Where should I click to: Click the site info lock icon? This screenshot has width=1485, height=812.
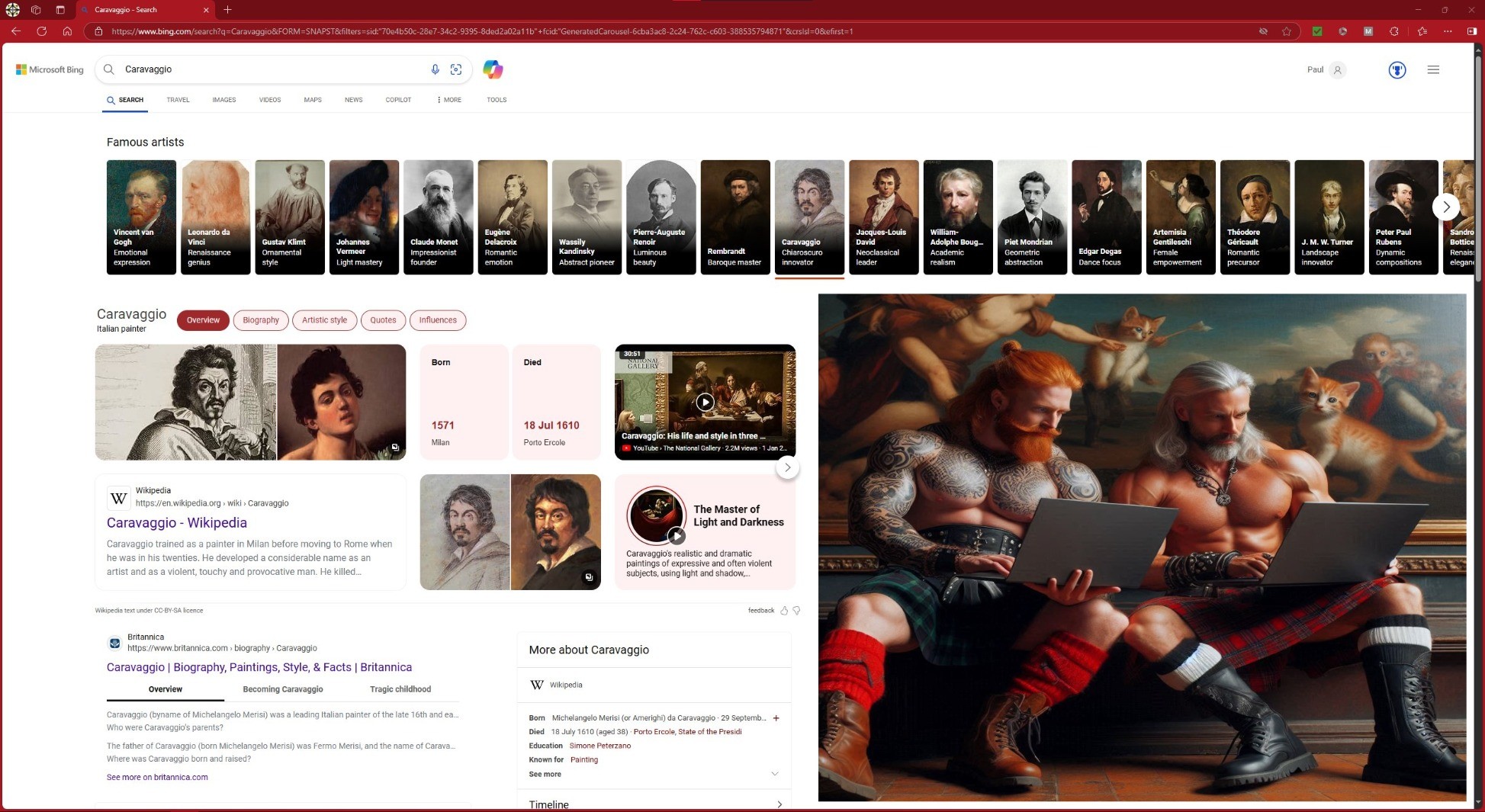[98, 31]
